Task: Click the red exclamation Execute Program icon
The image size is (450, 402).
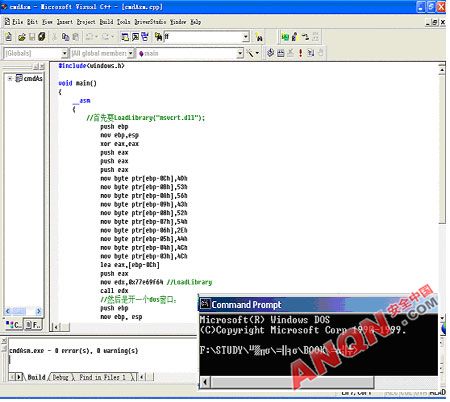Action: pos(300,53)
